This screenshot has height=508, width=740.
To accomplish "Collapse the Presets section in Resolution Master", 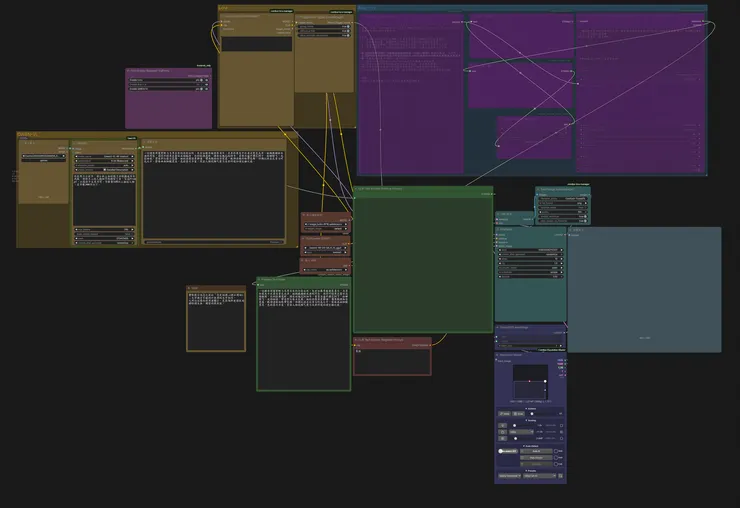I will click(530, 471).
